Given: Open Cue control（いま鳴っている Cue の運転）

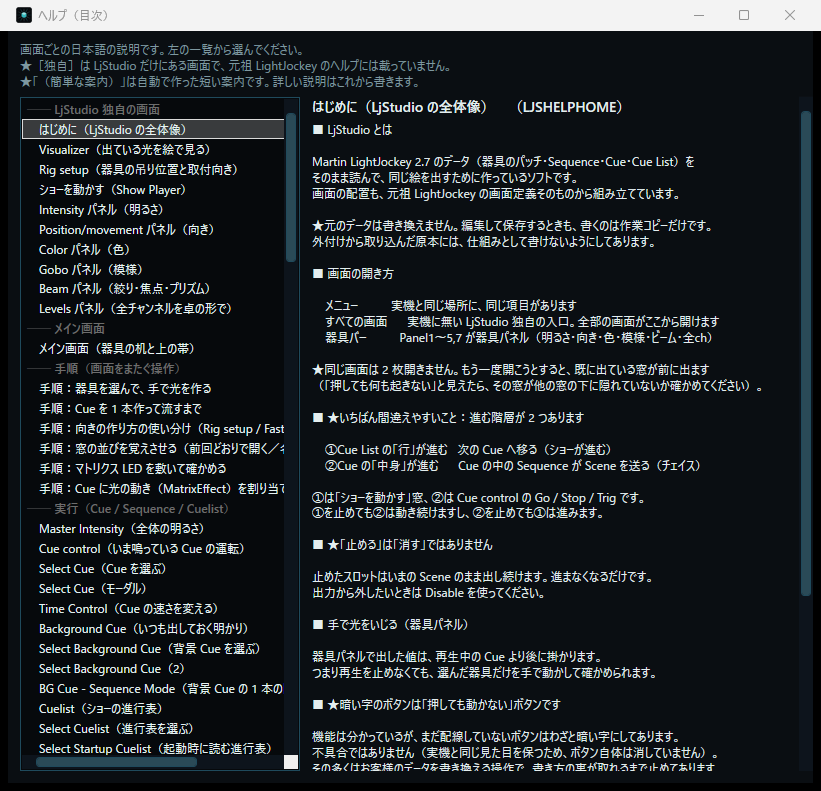Looking at the screenshot, I should coord(153,549).
